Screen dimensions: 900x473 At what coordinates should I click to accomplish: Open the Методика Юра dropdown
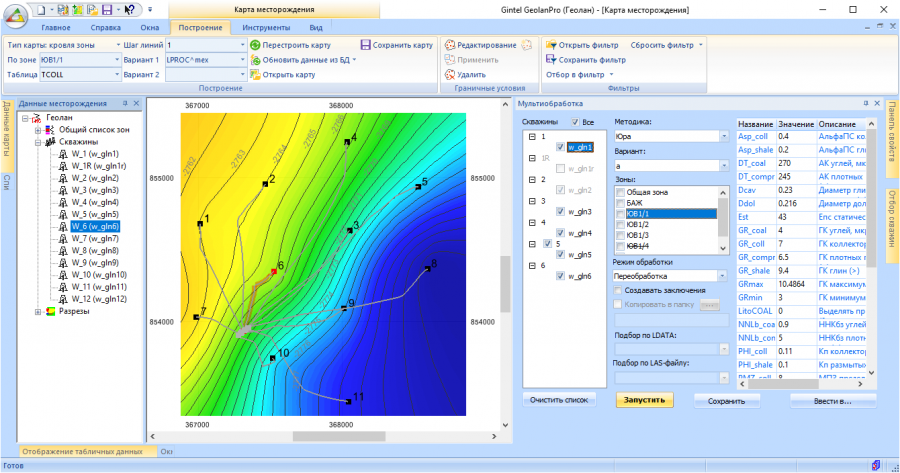click(724, 137)
